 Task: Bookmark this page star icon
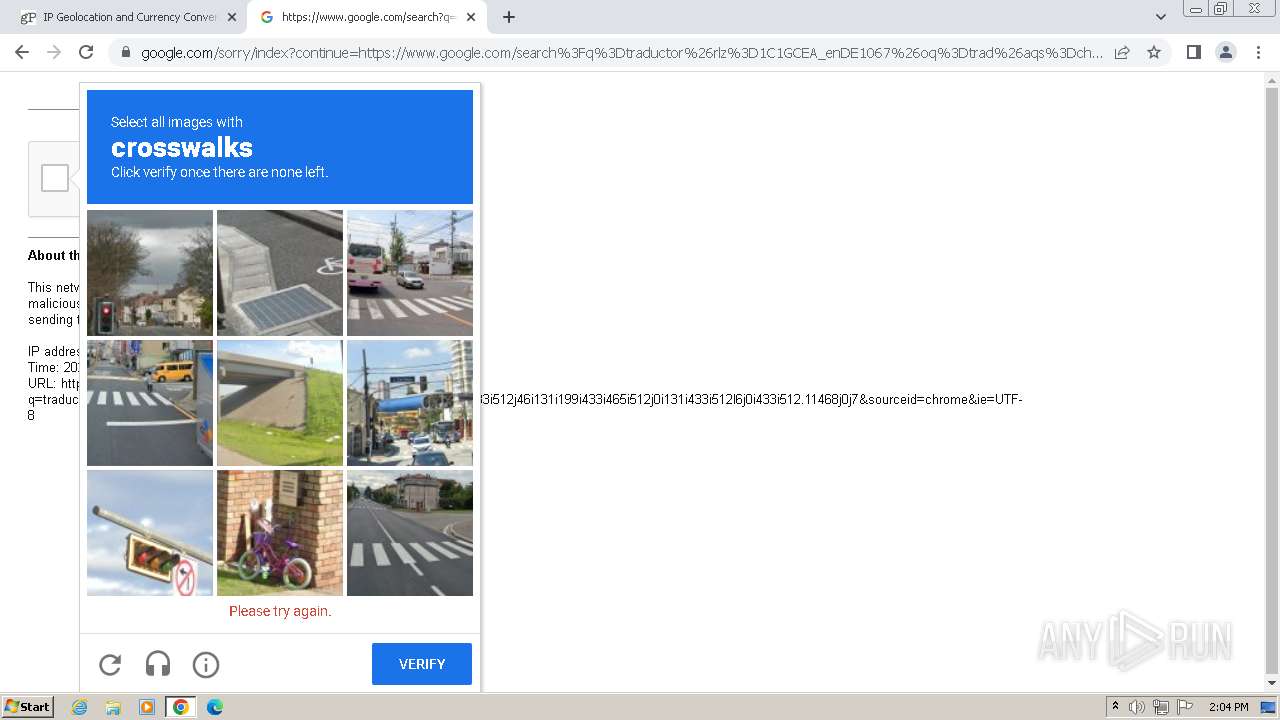point(1154,52)
